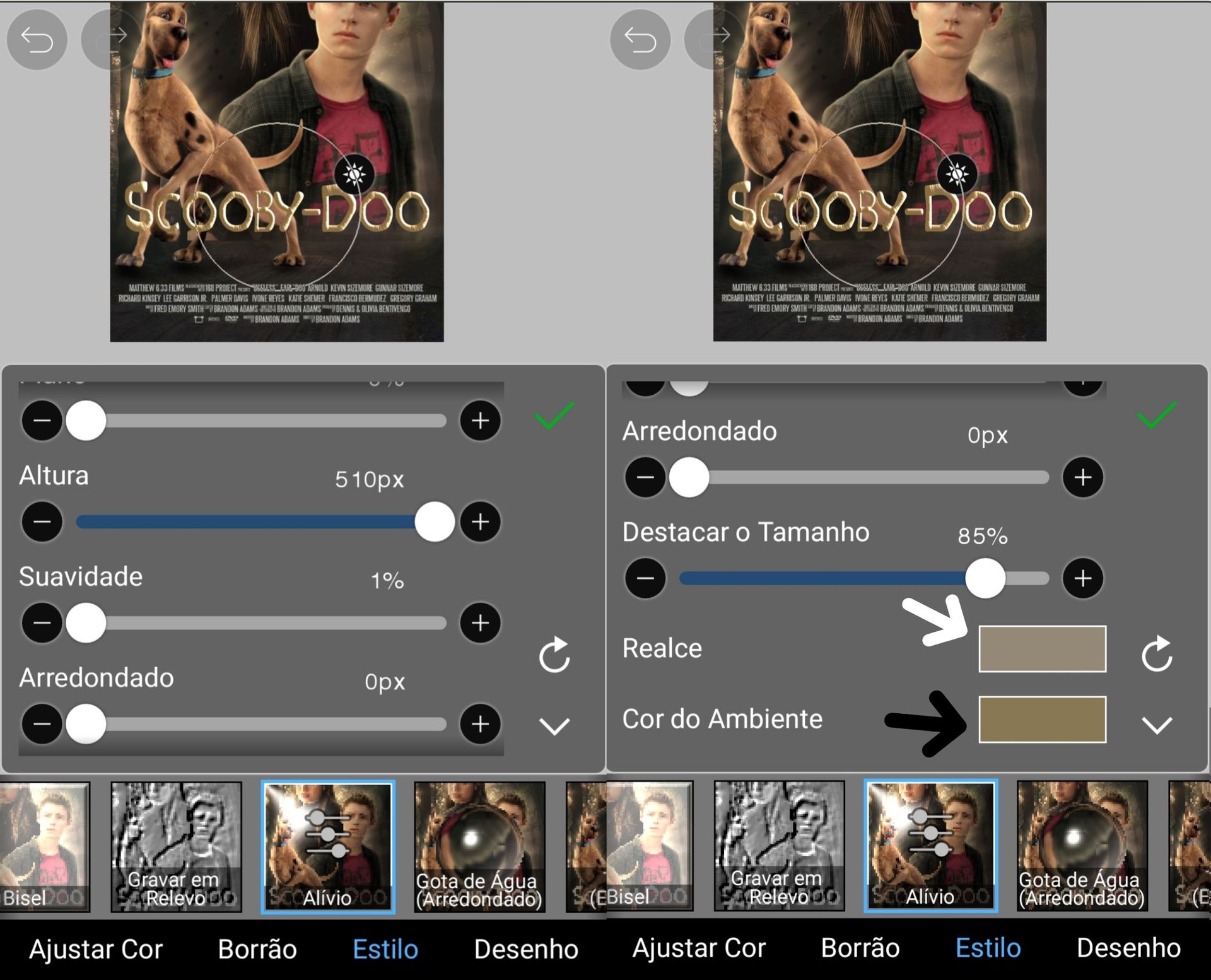Choose the Alívio style in left screen
This screenshot has width=1211, height=980.
tap(328, 846)
